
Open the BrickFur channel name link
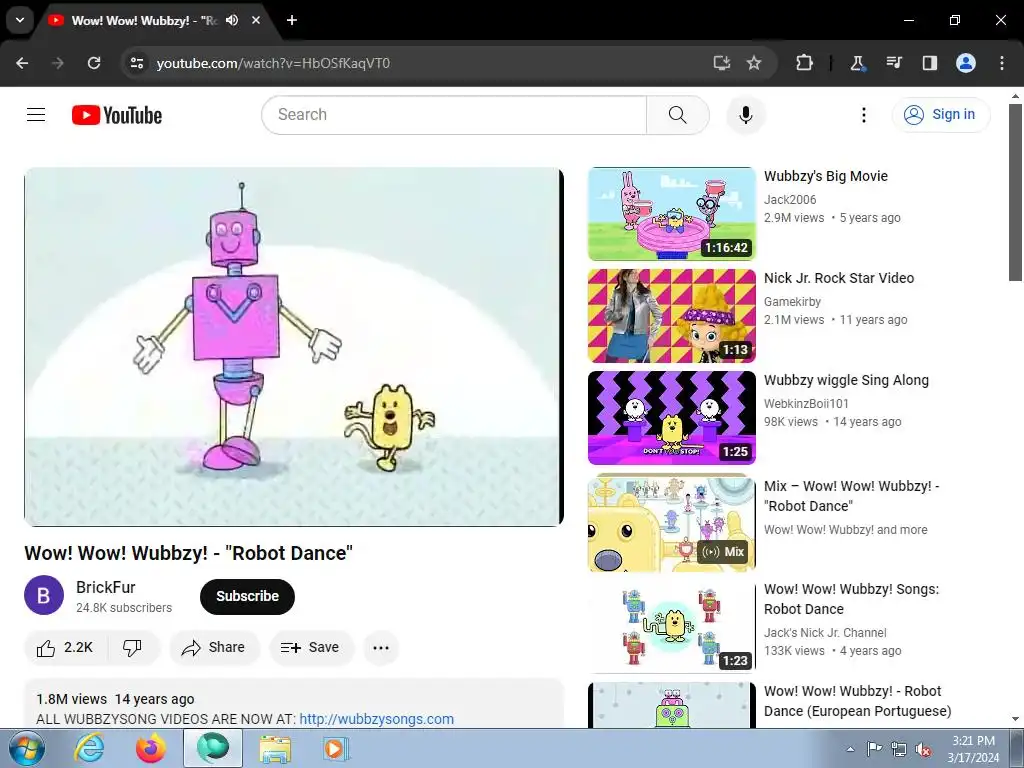click(x=105, y=587)
